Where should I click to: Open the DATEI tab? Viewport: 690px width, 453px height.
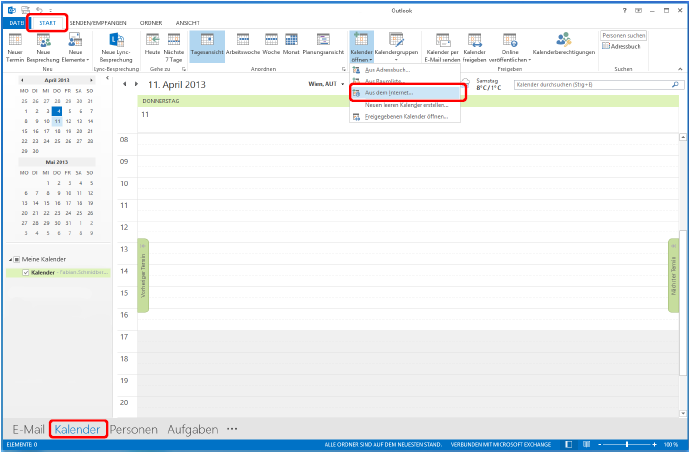click(16, 23)
